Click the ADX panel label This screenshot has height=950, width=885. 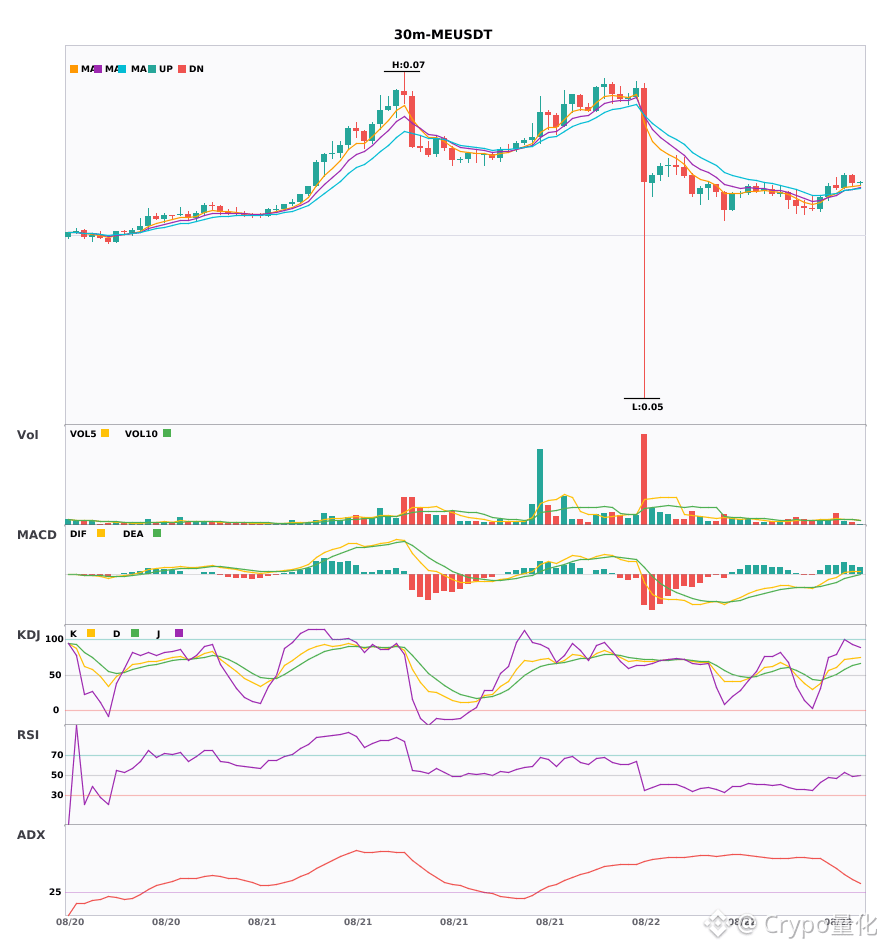tap(31, 835)
